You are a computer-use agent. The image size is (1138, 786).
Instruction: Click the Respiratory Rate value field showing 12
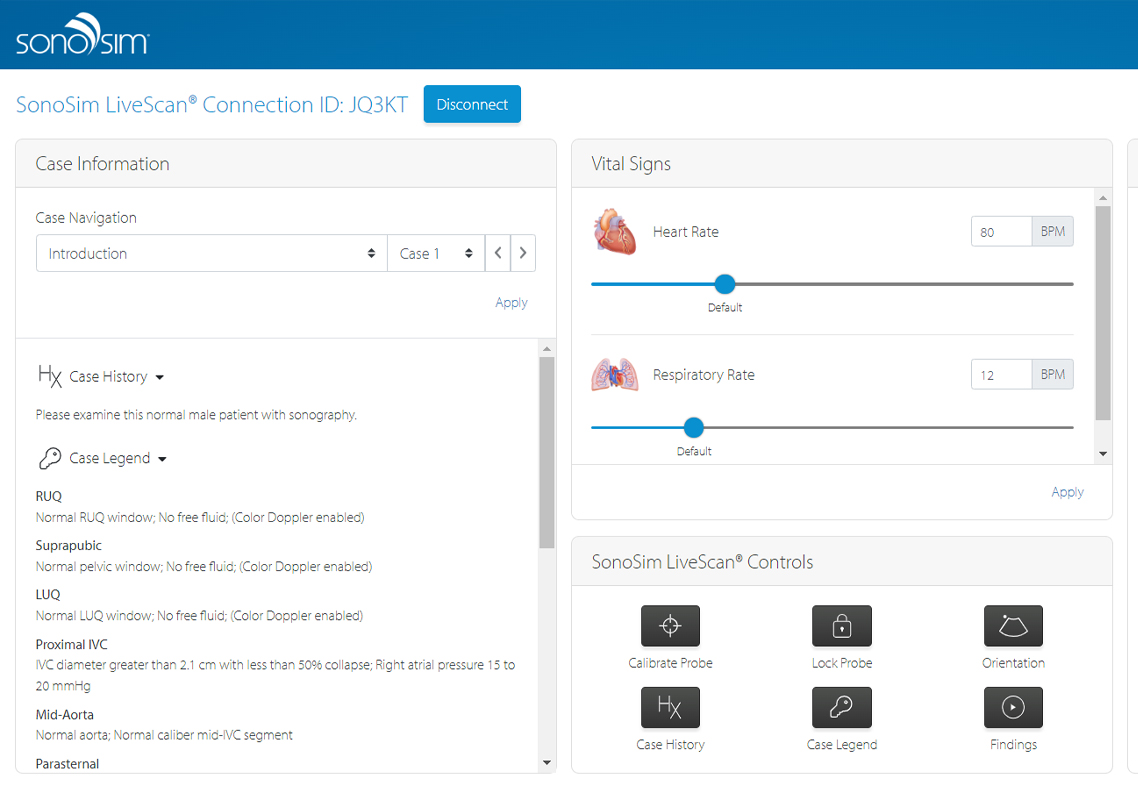click(1001, 374)
